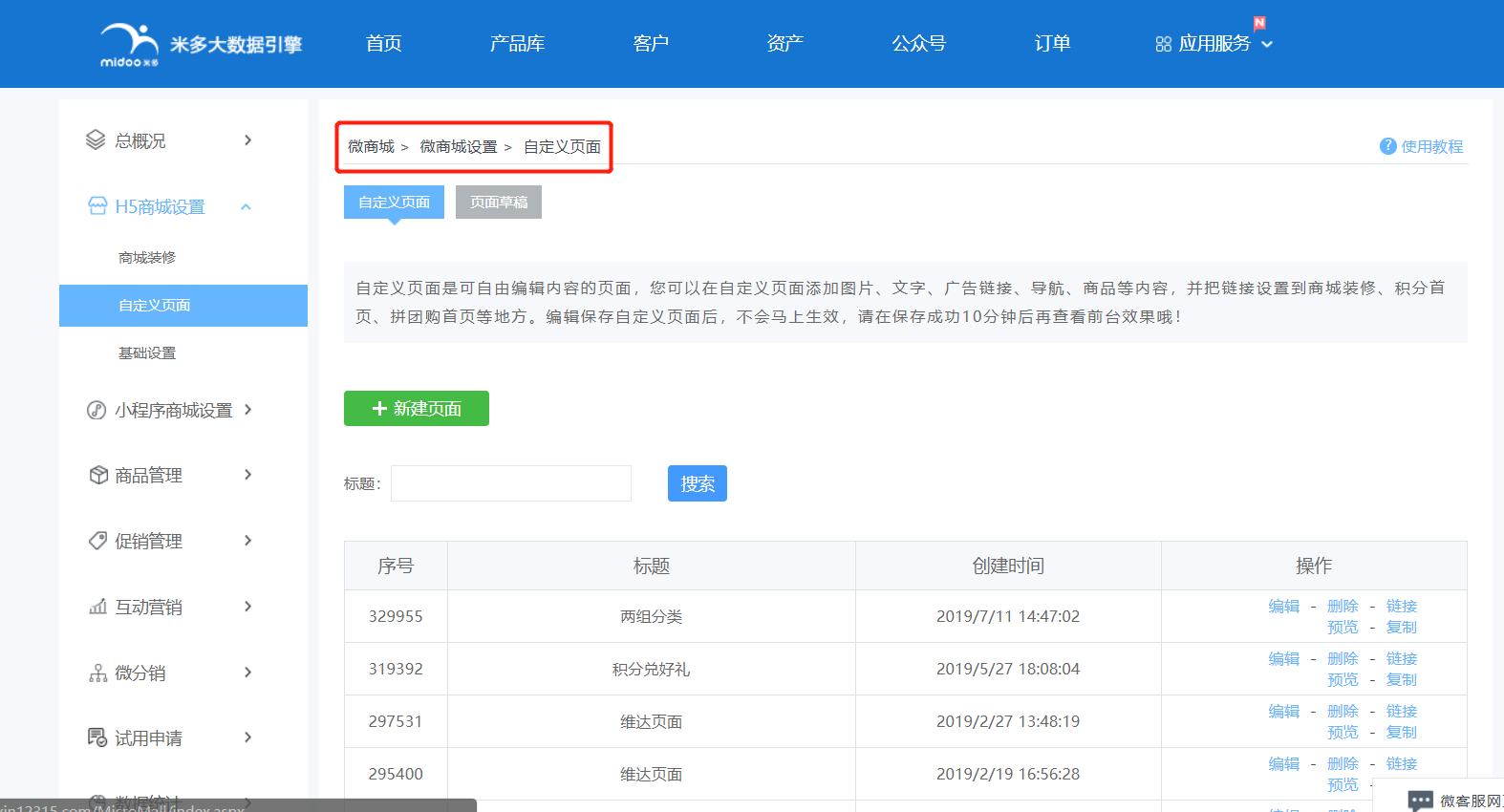Viewport: 1504px width, 812px height.
Task: Expand the 总概况 menu chevron
Action: click(x=247, y=140)
